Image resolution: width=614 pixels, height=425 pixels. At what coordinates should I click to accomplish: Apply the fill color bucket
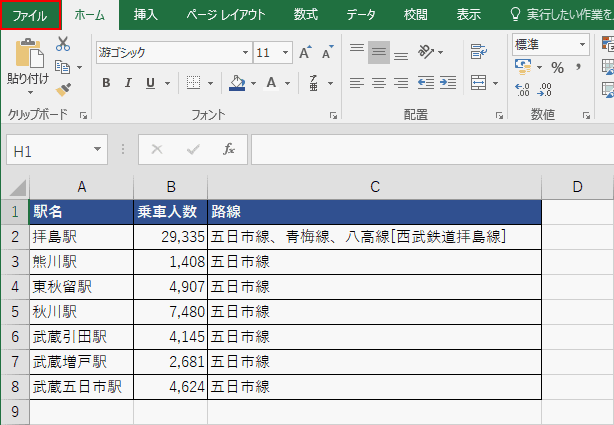pyautogui.click(x=237, y=83)
